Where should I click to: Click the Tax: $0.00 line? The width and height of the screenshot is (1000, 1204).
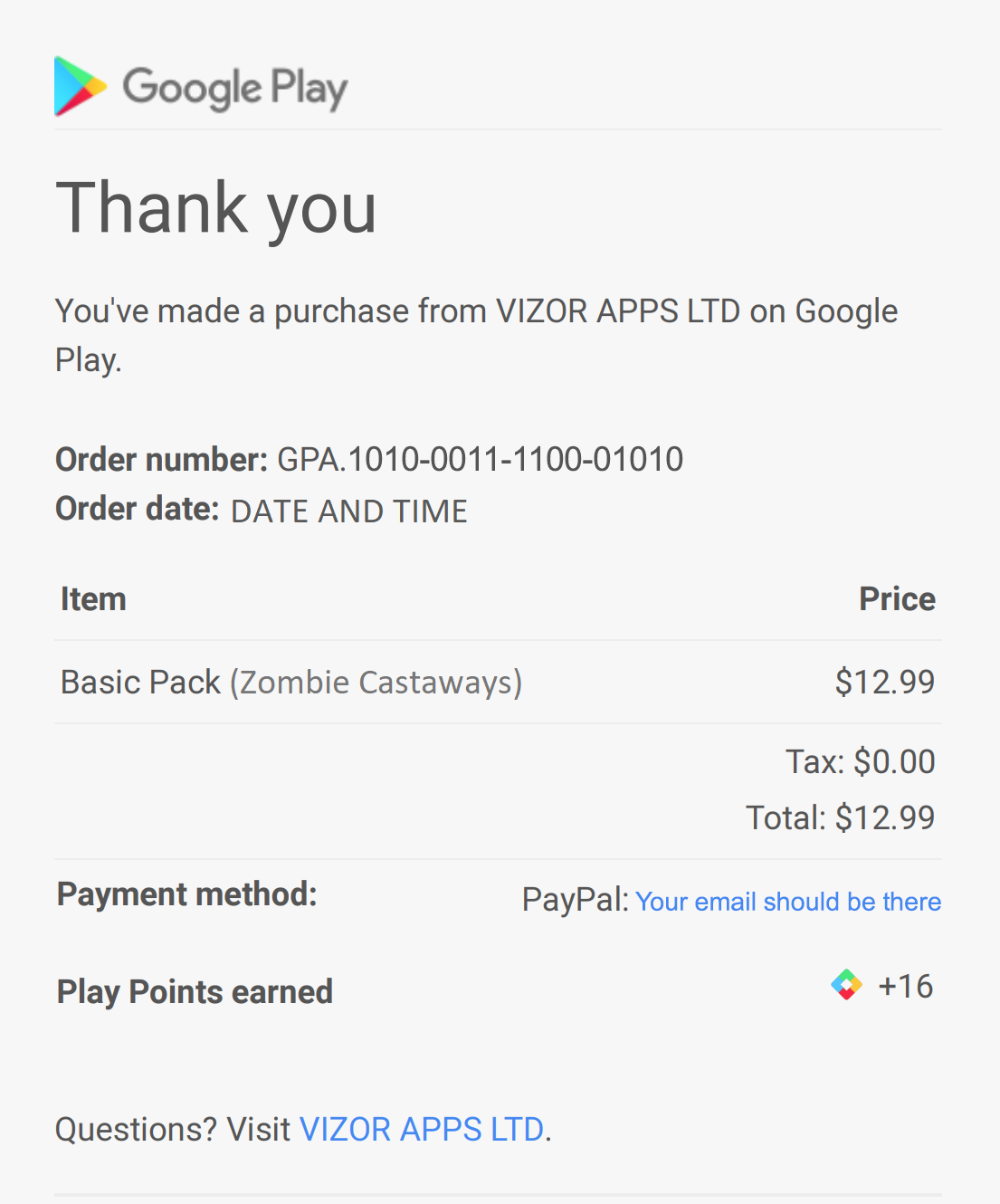tap(860, 762)
